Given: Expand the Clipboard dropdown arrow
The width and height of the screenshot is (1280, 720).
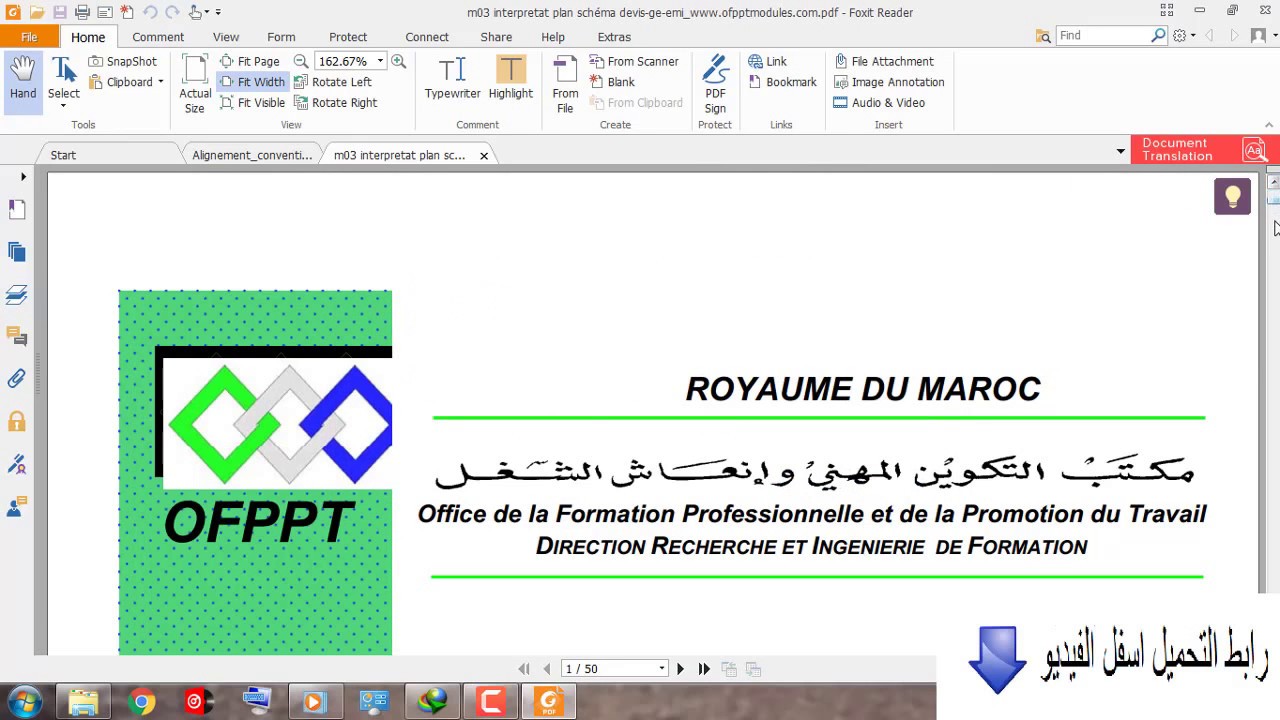Looking at the screenshot, I should coord(160,82).
